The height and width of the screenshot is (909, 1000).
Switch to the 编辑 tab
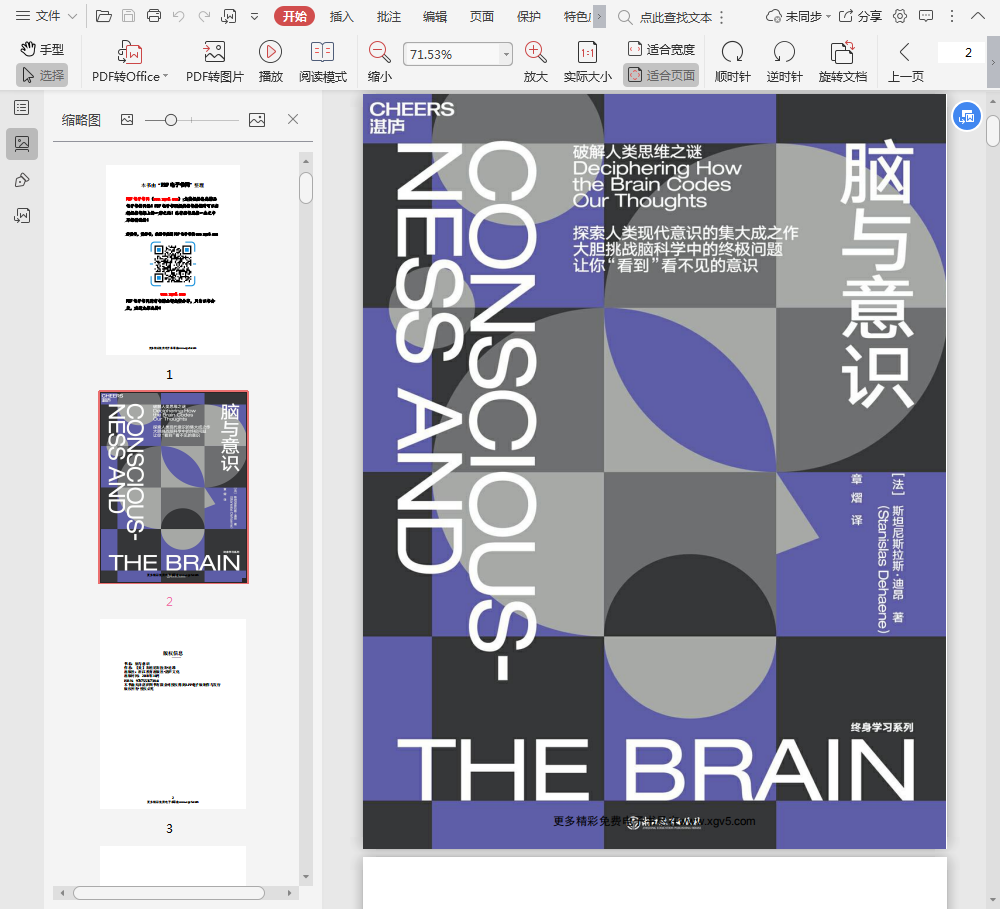(435, 17)
